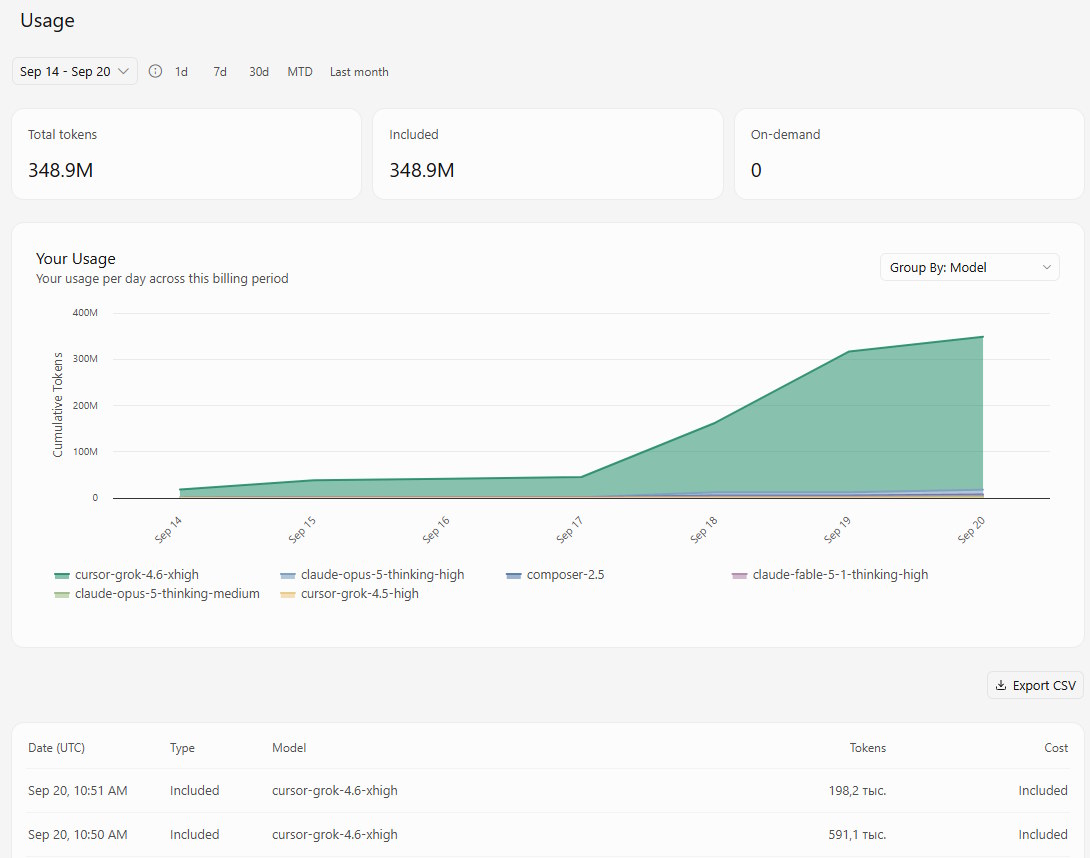
Task: Click the 591,1 тыс. tokens cell
Action: tap(857, 834)
